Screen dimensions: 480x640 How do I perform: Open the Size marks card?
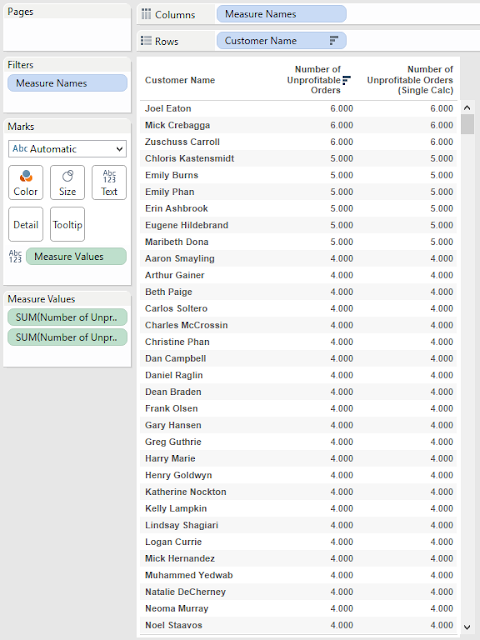tap(67, 182)
